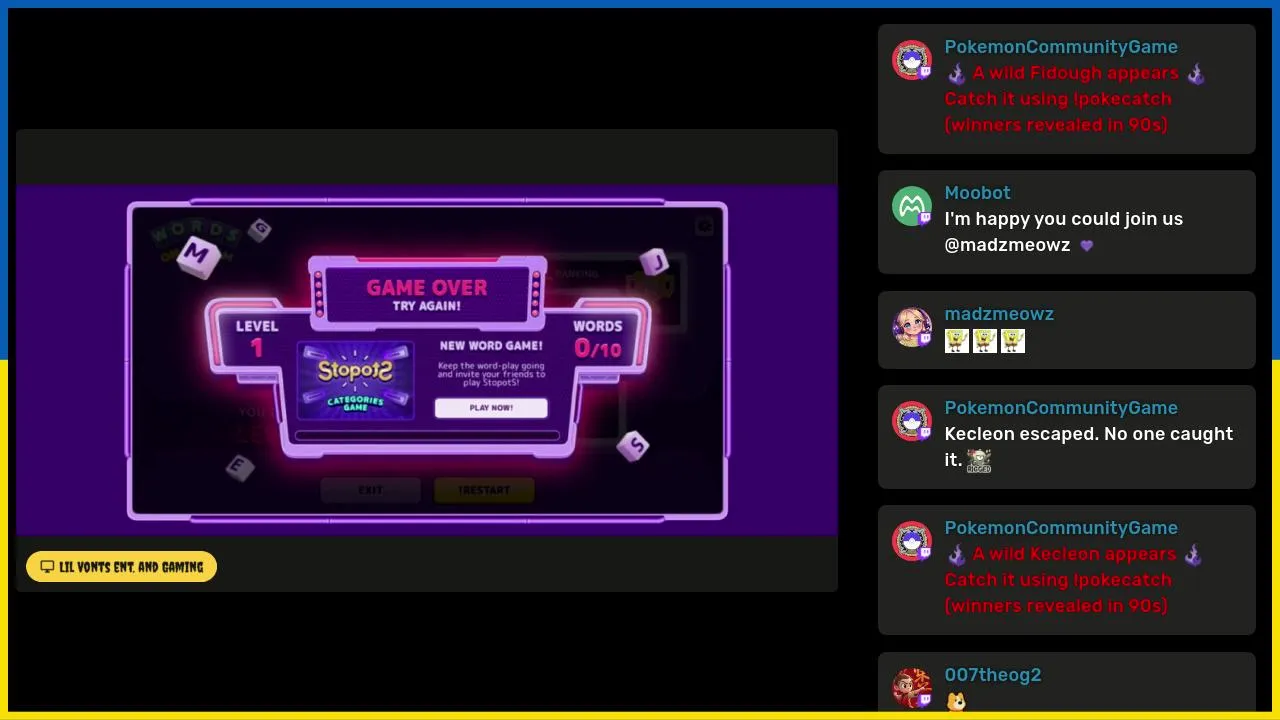Click the third Spongebob emote from madzmeowz
The image size is (1280, 720).
pos(1013,341)
